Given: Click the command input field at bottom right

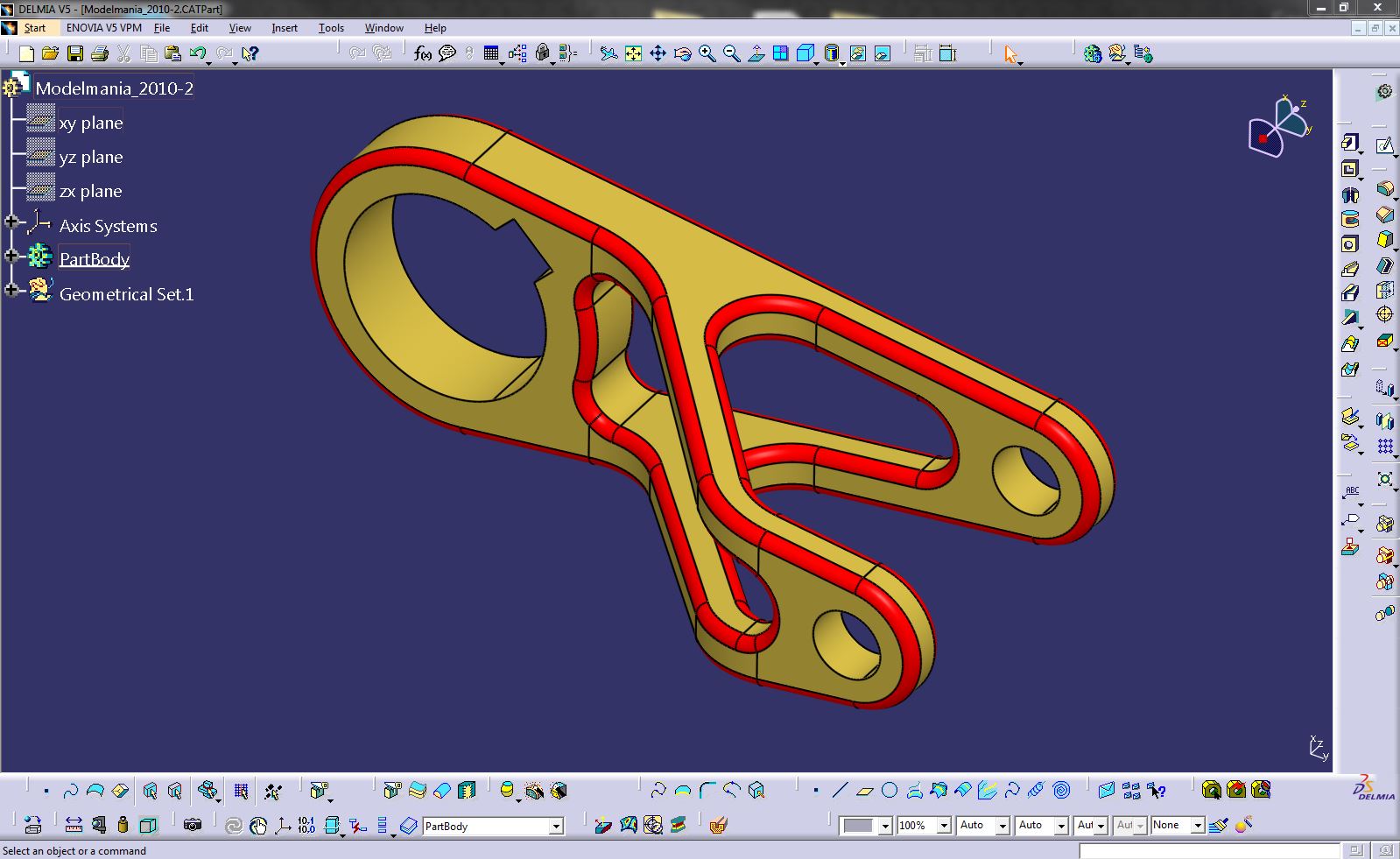Looking at the screenshot, I should (1208, 850).
